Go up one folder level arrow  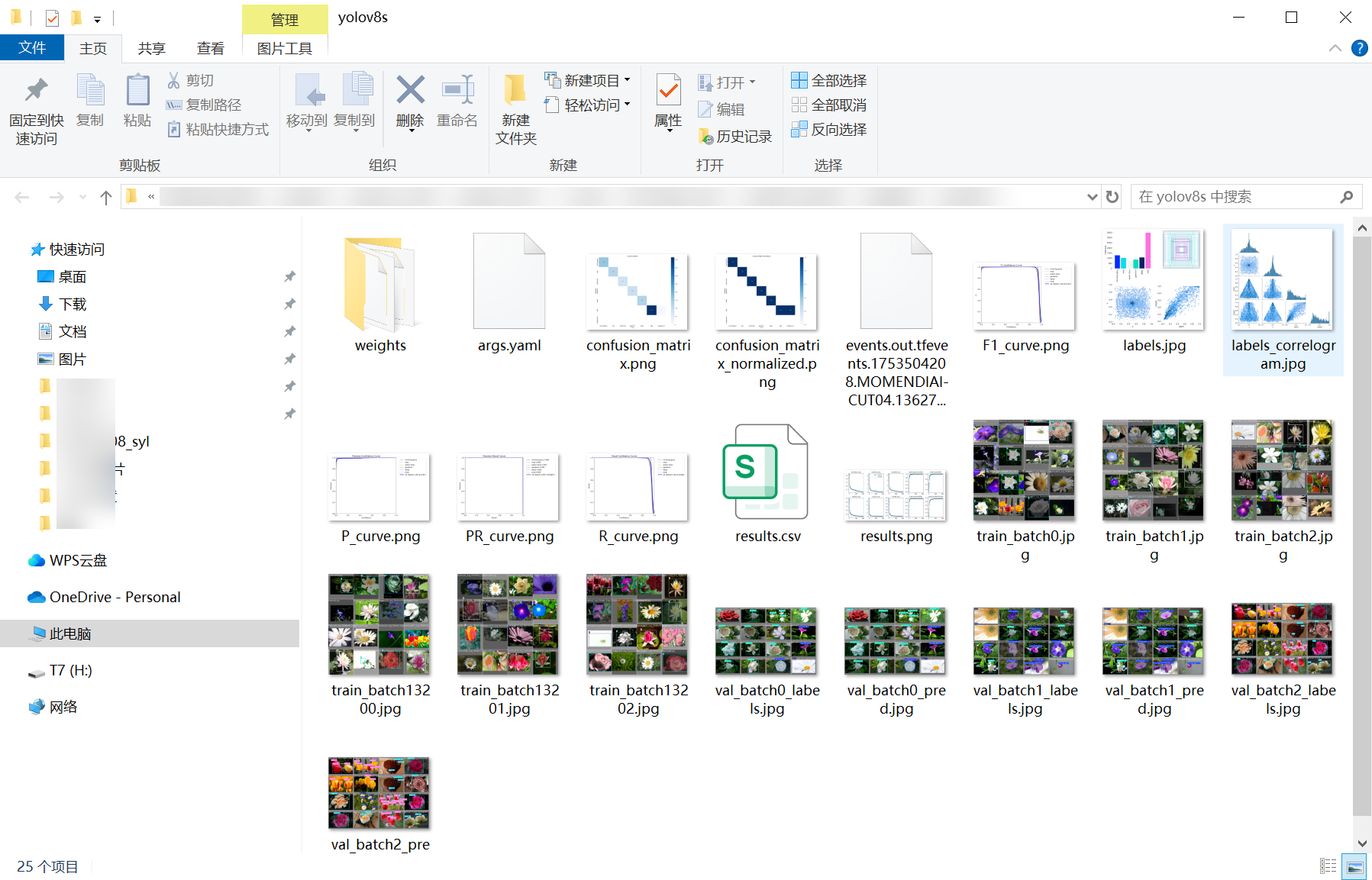(106, 198)
